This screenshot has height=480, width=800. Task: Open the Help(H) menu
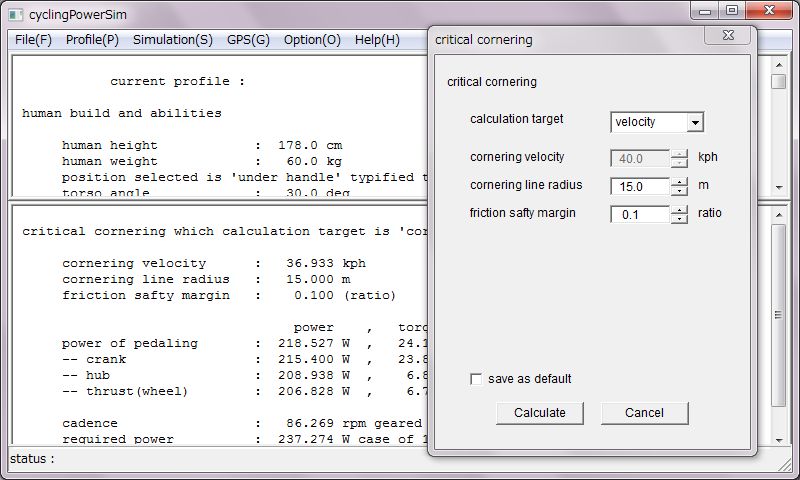[377, 40]
